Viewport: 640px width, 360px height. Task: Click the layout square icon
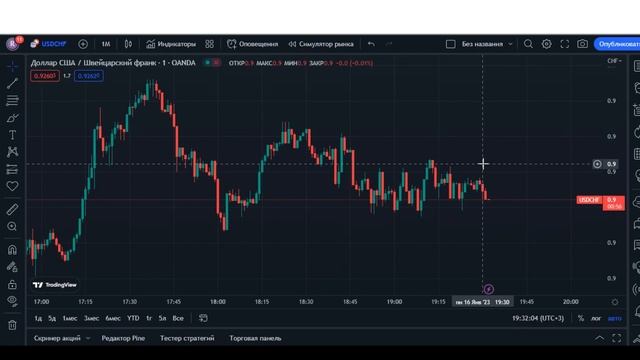[x=451, y=44]
